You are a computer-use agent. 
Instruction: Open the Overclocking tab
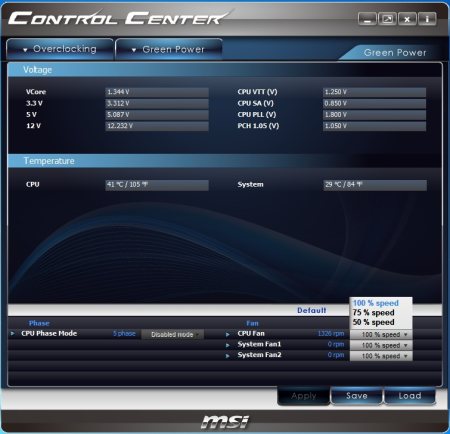tap(60, 49)
